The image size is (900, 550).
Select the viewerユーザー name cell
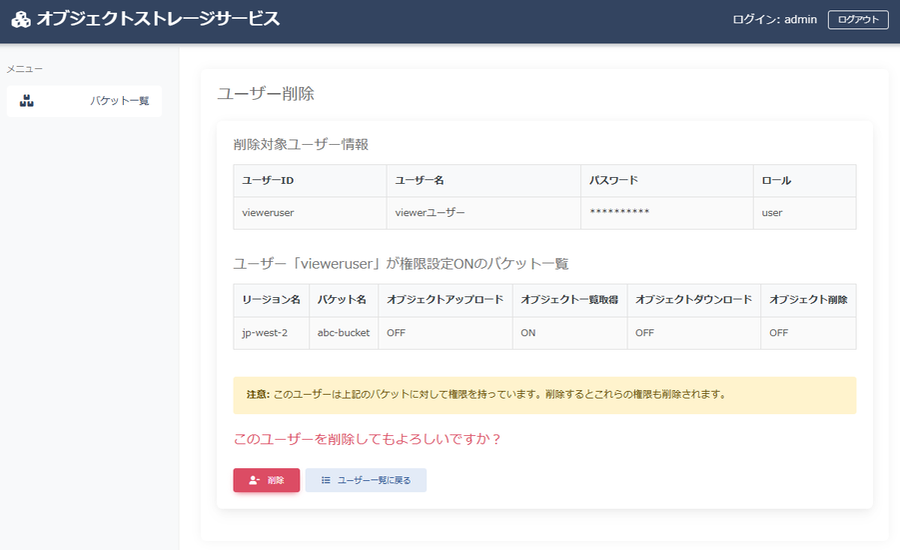tap(484, 213)
